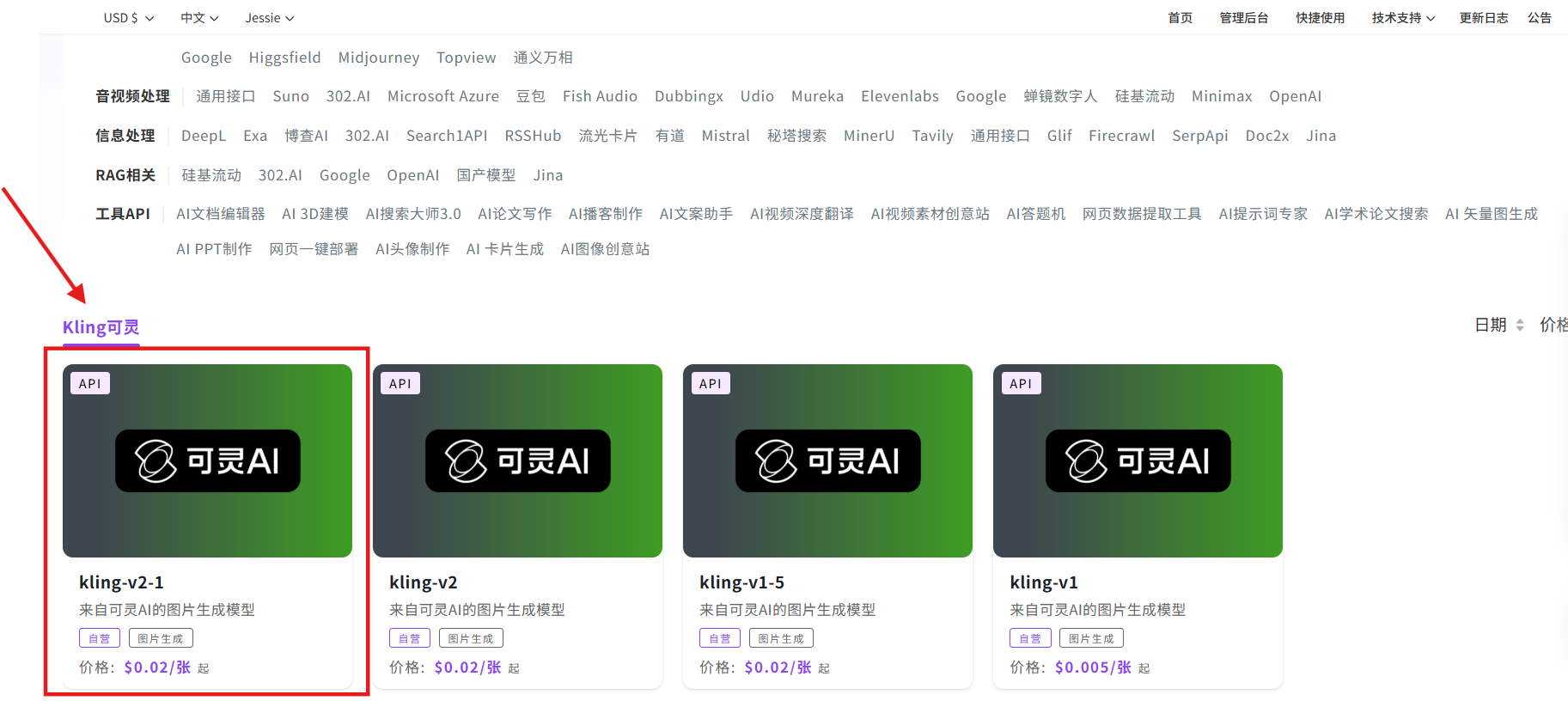Open kling-v2 card thumbnail image

coord(517,460)
